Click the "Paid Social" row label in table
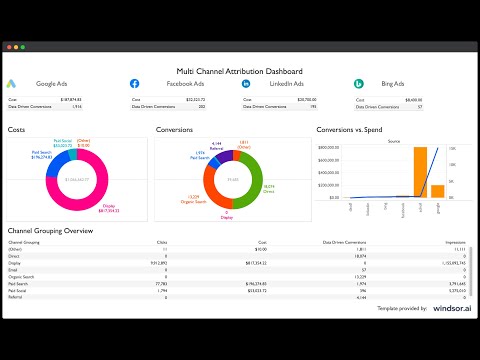480x360 pixels. click(x=17, y=291)
